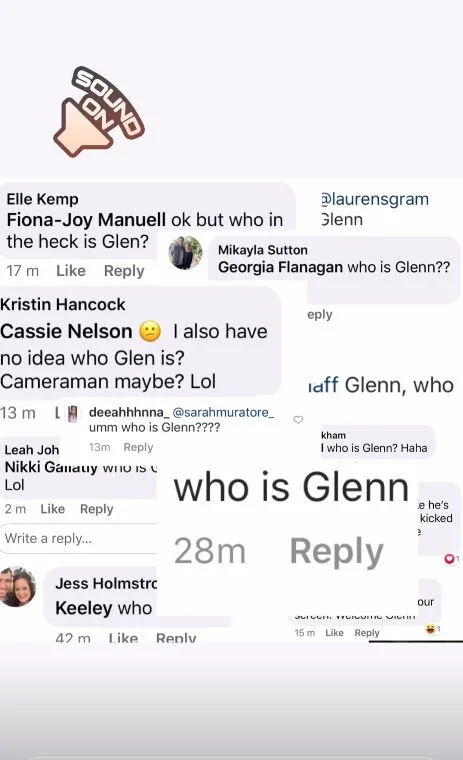Reply to deeahhhnna_'s 13m comment
Viewport: 463px width, 760px height.
click(x=138, y=447)
